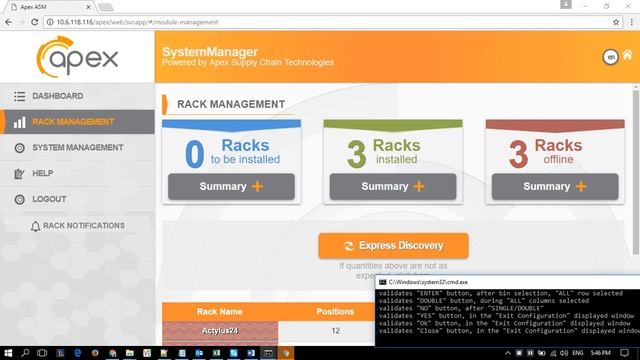Open Microsoft Edge from the taskbar
The height and width of the screenshot is (360, 640).
tap(77, 353)
